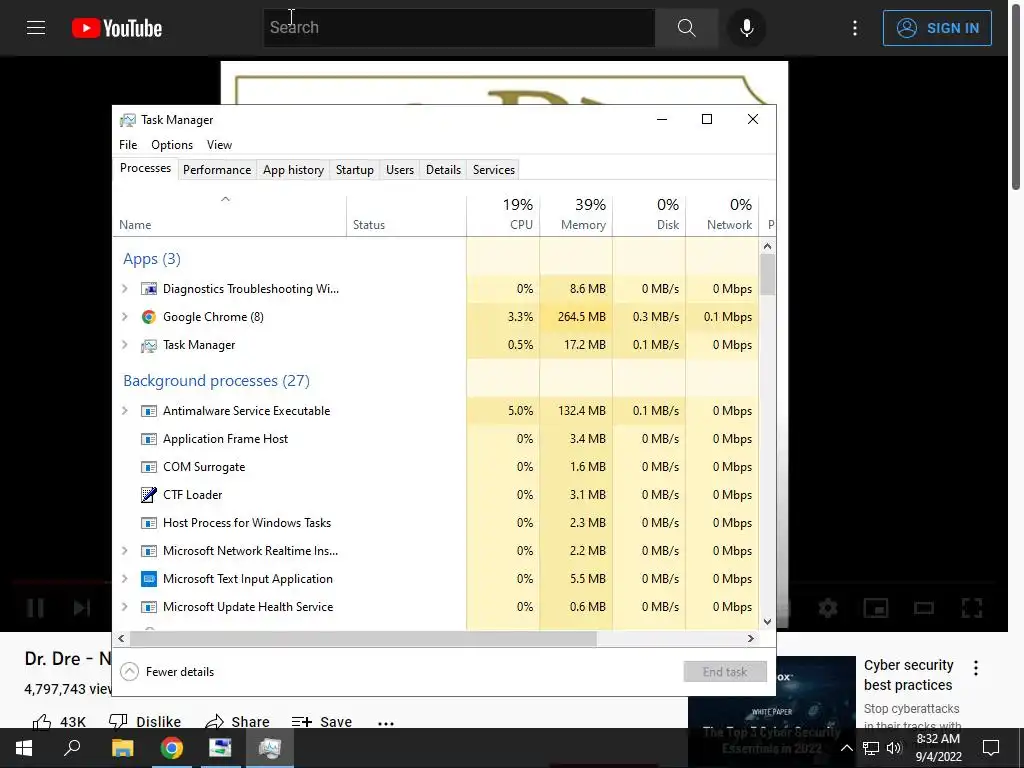Activate voice search microphone icon
The image size is (1024, 768).
(x=746, y=27)
